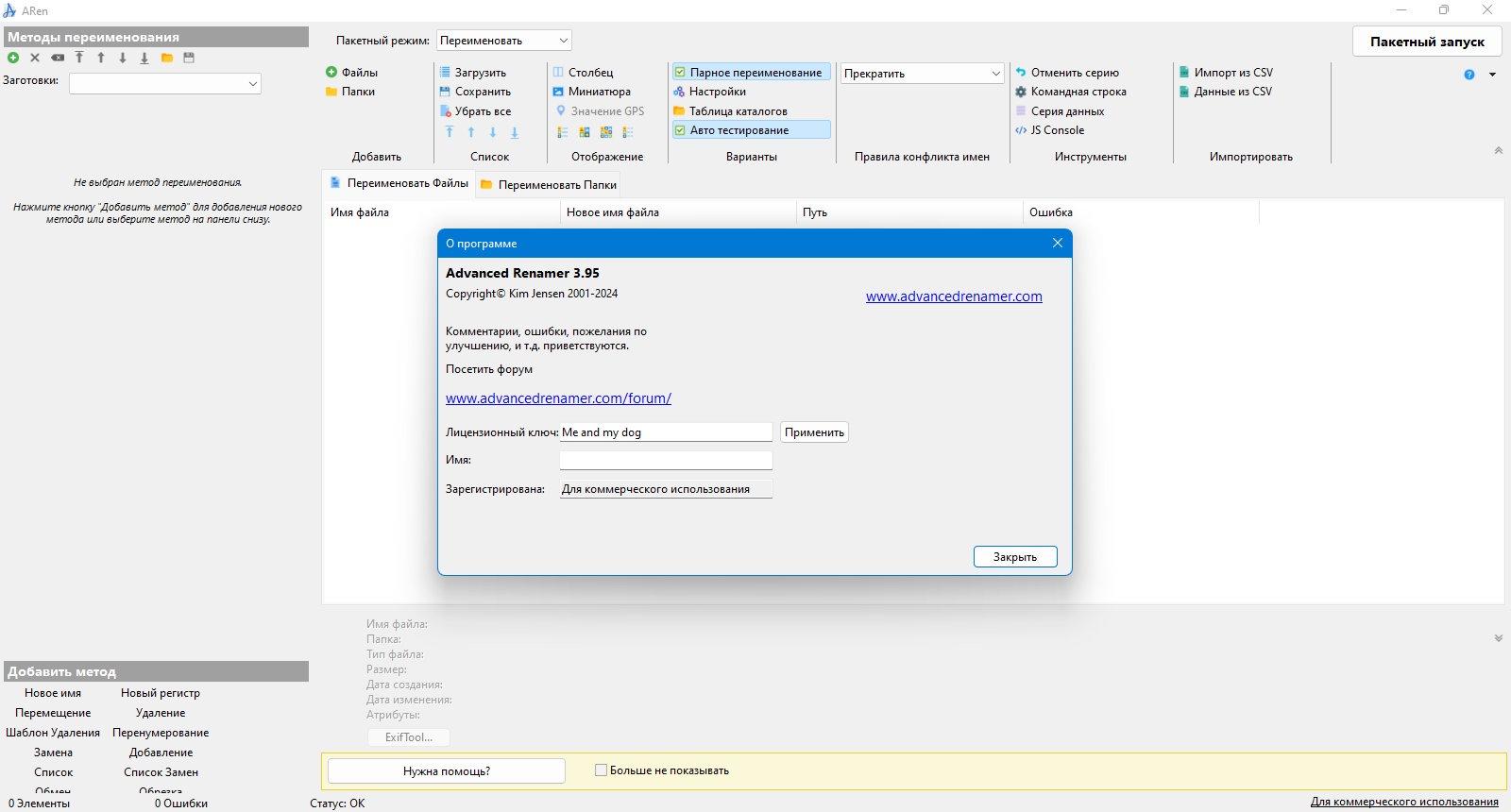
Task: Click the Новое имя файла column header
Action: (678, 212)
